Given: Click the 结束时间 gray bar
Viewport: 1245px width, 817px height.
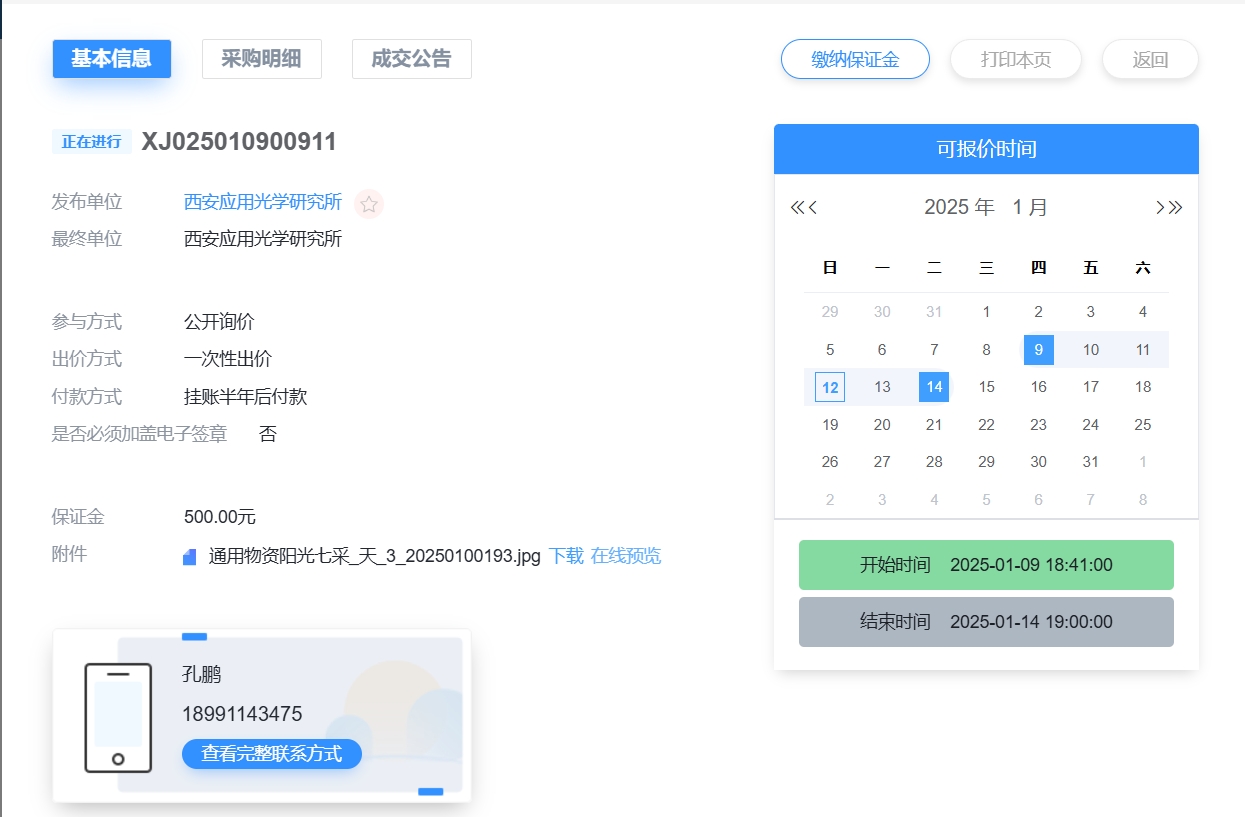Looking at the screenshot, I should (x=986, y=621).
